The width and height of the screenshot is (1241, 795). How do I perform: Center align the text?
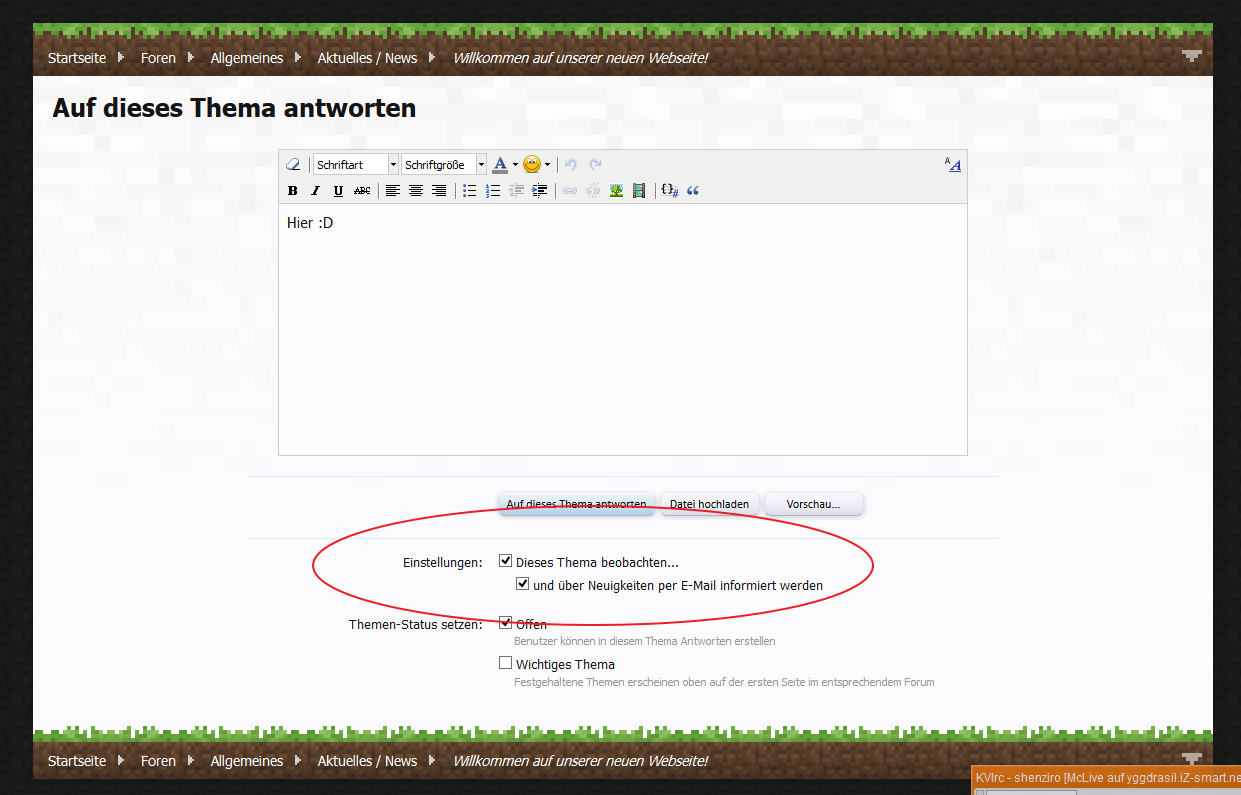[416, 191]
